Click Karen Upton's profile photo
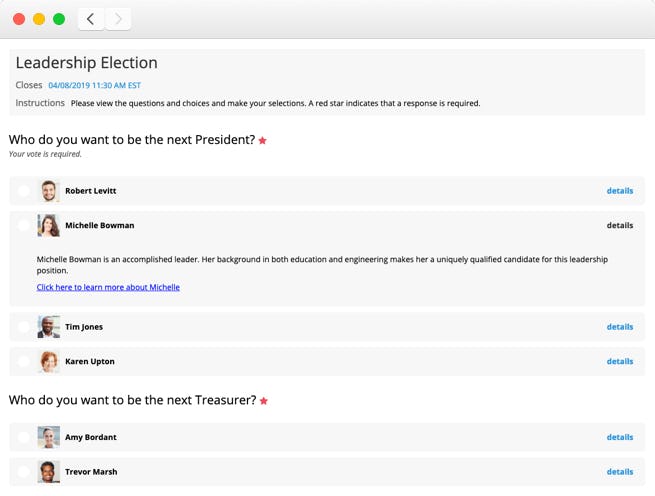Image resolution: width=655 pixels, height=496 pixels. click(49, 362)
